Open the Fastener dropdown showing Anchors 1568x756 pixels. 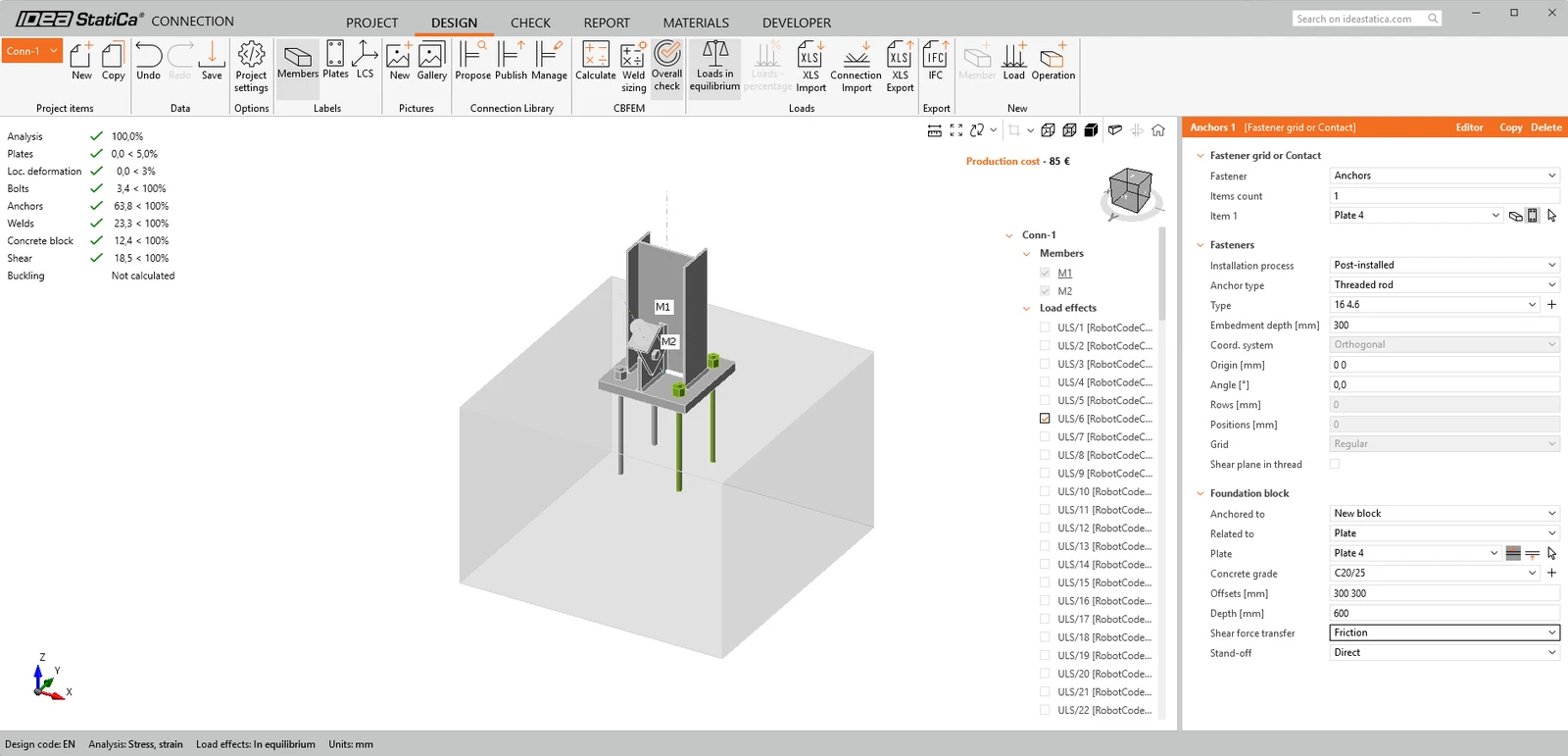[x=1445, y=176]
